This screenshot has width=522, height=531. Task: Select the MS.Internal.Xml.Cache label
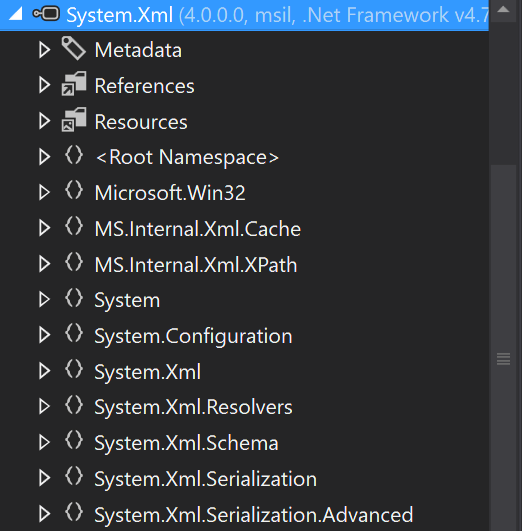point(197,229)
